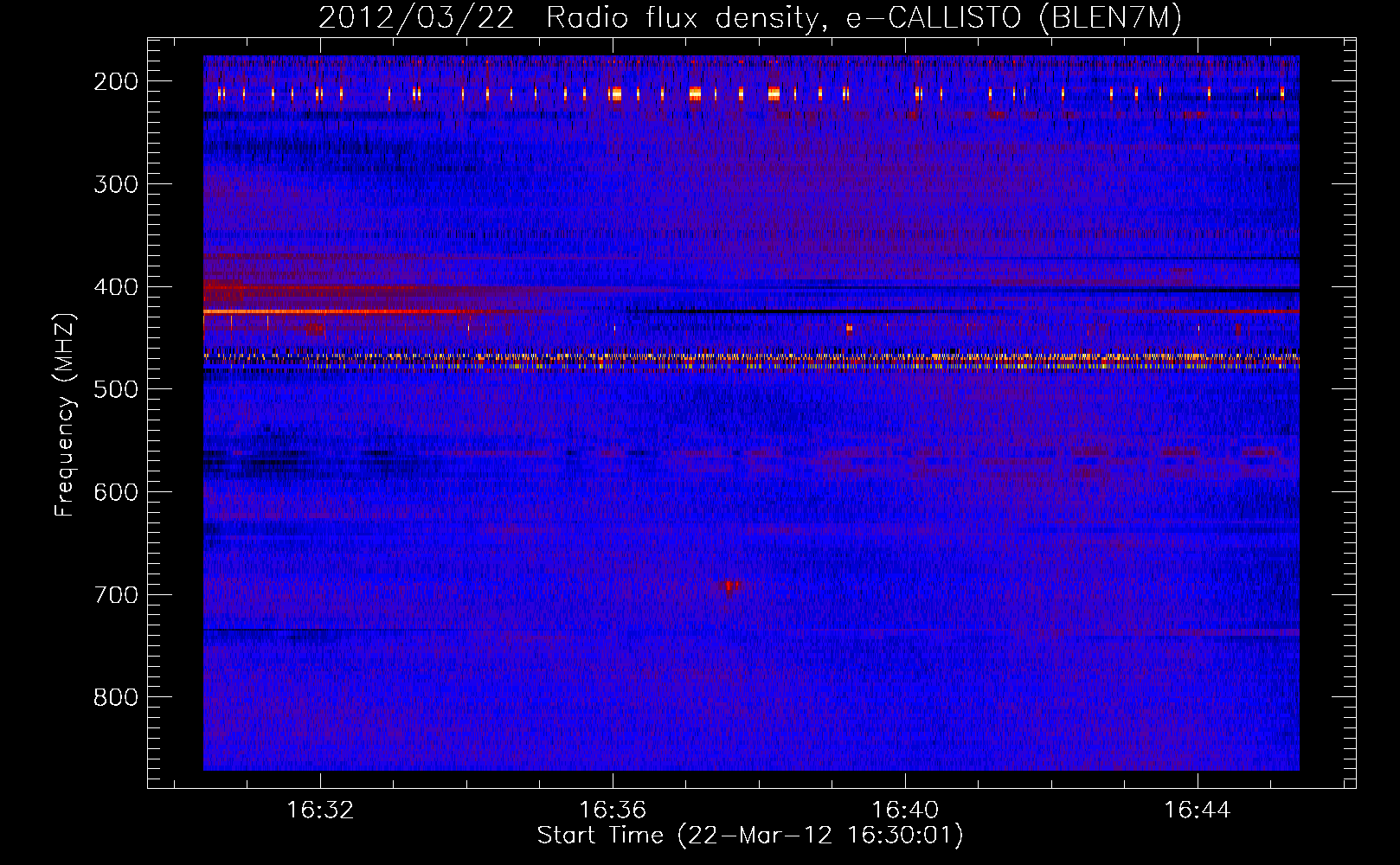Click the 16:40 time tick label
Viewport: 1400px width, 865px height.
905,810
